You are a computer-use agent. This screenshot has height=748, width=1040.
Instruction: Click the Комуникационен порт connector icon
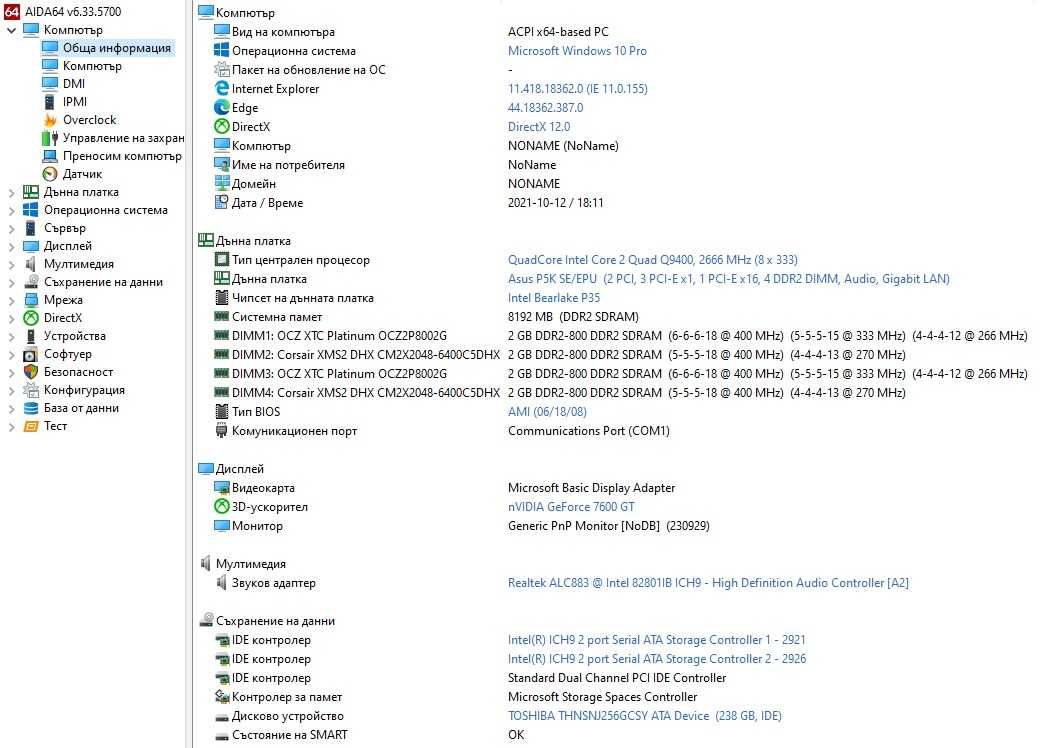point(222,431)
